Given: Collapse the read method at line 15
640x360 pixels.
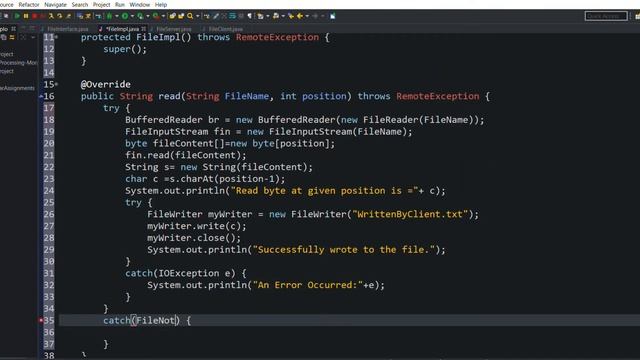Looking at the screenshot, I should 56,84.
